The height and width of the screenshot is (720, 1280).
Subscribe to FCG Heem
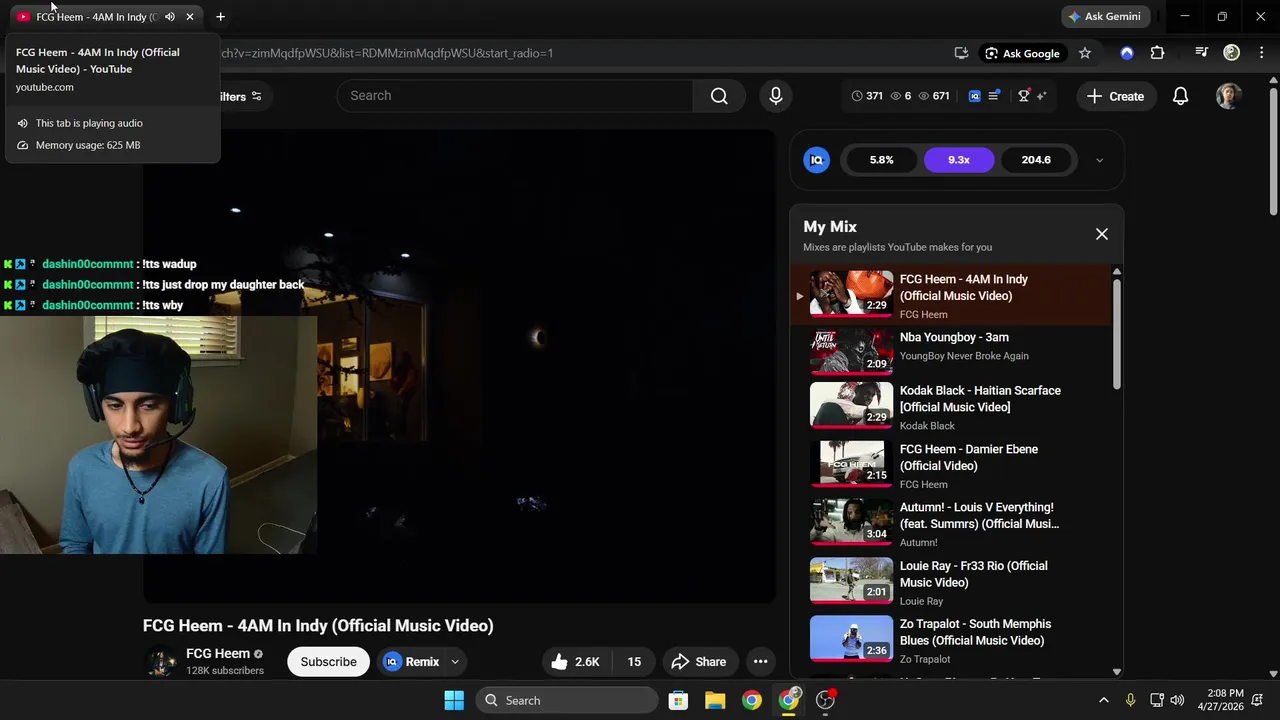[x=328, y=661]
